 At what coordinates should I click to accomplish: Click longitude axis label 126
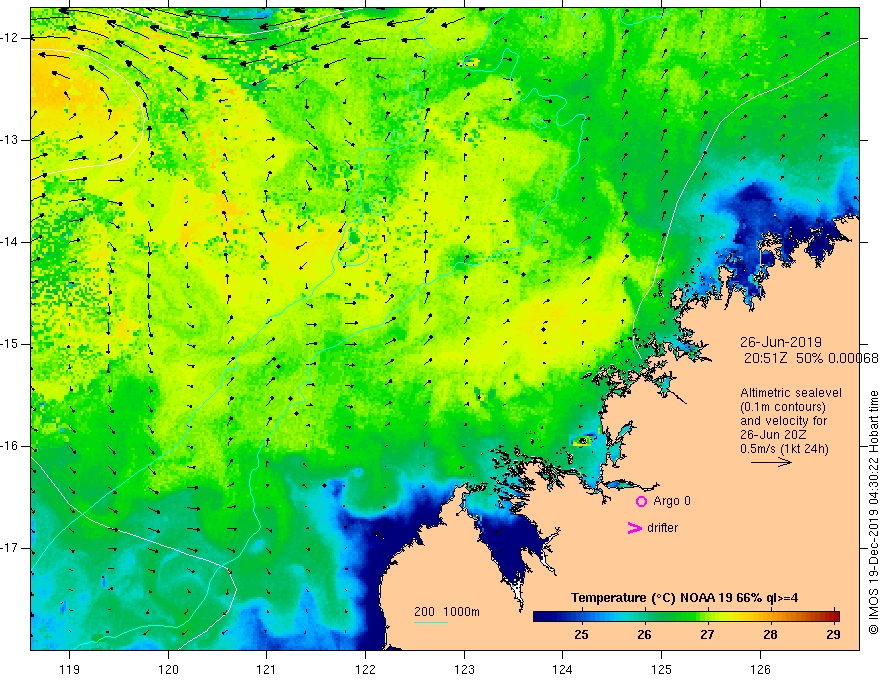pos(760,669)
